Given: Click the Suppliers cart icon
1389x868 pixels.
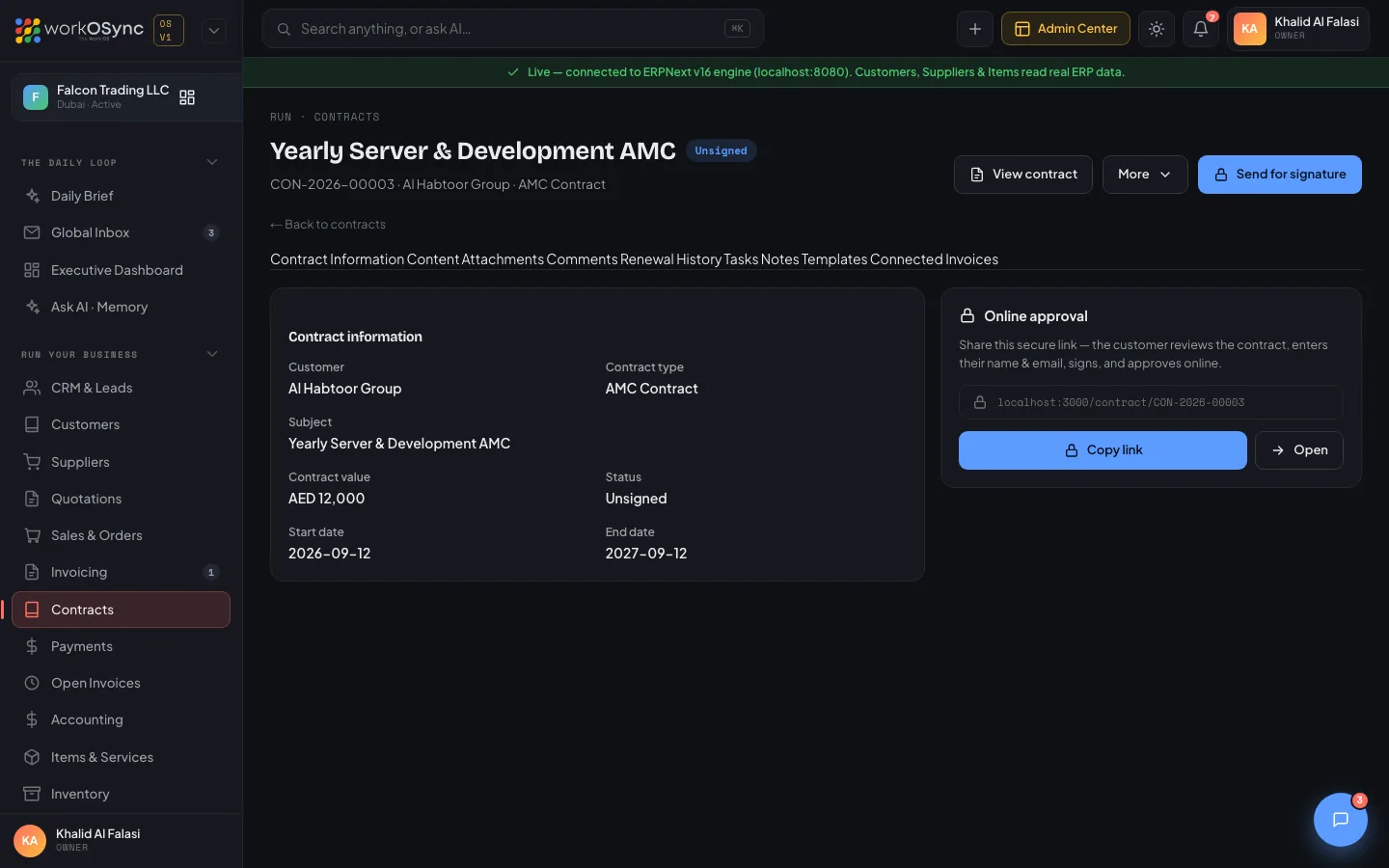Looking at the screenshot, I should [32, 462].
